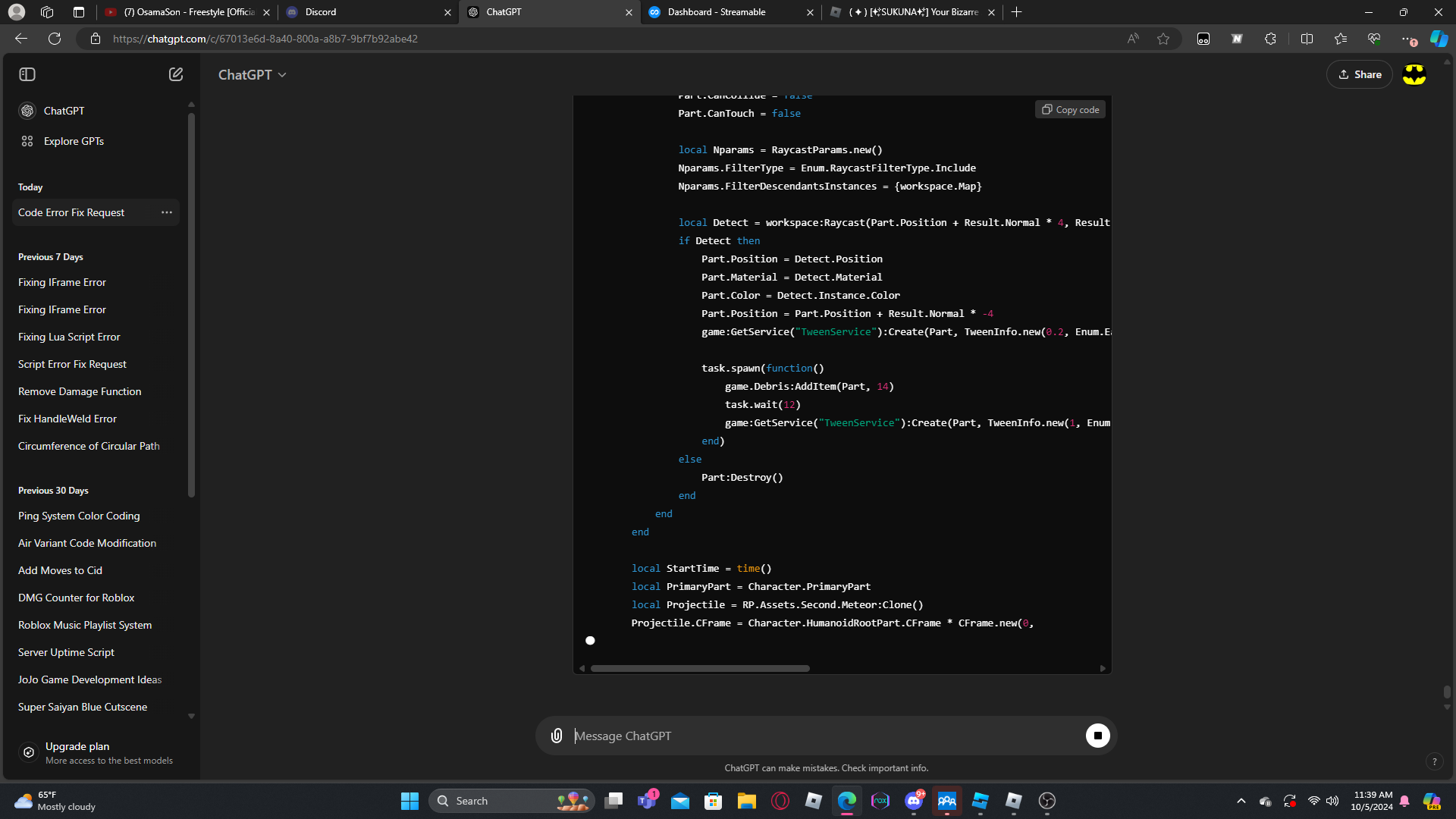Image resolution: width=1456 pixels, height=819 pixels.
Task: Open the Share dialog
Action: pyautogui.click(x=1360, y=74)
